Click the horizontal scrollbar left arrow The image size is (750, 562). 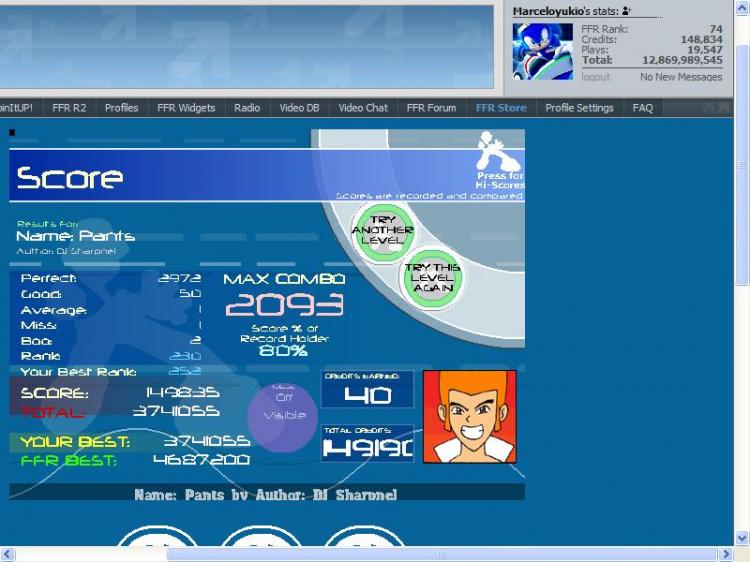click(x=8, y=553)
